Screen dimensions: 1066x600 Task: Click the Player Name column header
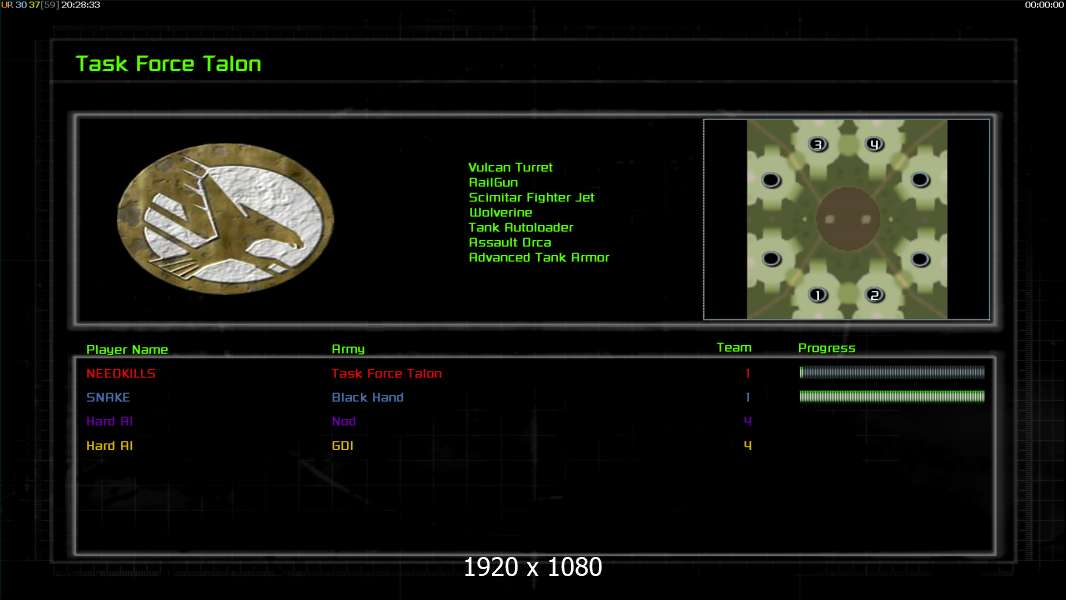coord(127,349)
